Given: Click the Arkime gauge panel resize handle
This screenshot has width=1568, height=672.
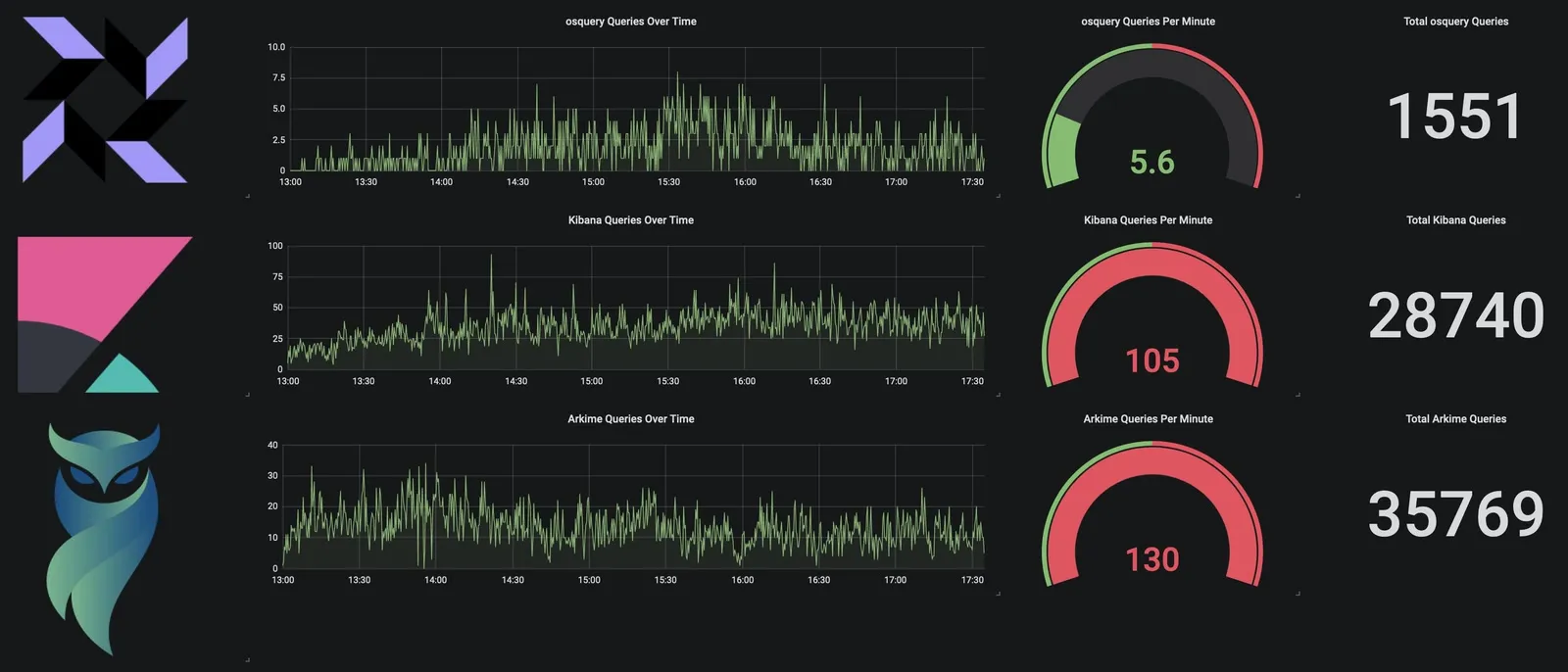Looking at the screenshot, I should pos(1298,594).
